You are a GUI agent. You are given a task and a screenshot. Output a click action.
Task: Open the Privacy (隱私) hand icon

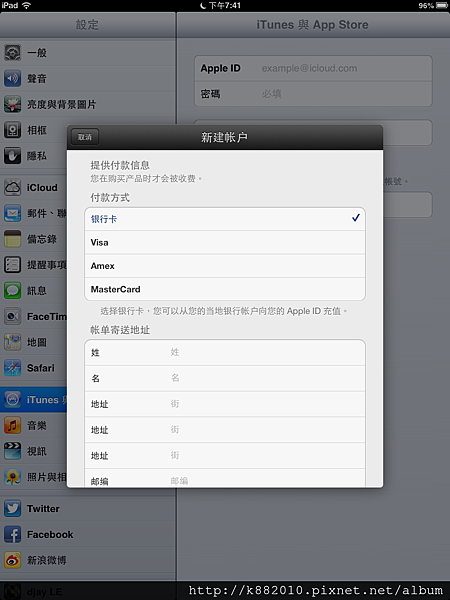[x=12, y=156]
